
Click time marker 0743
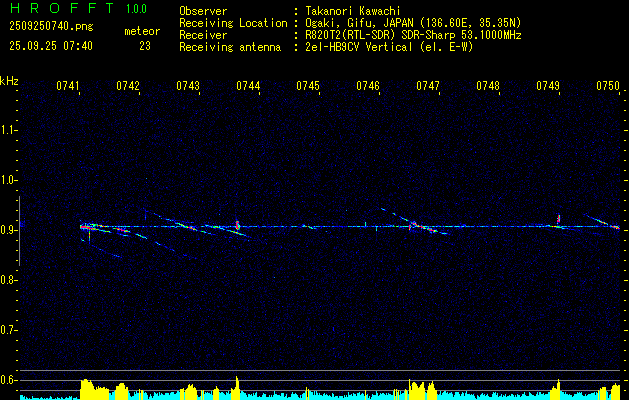coord(188,85)
